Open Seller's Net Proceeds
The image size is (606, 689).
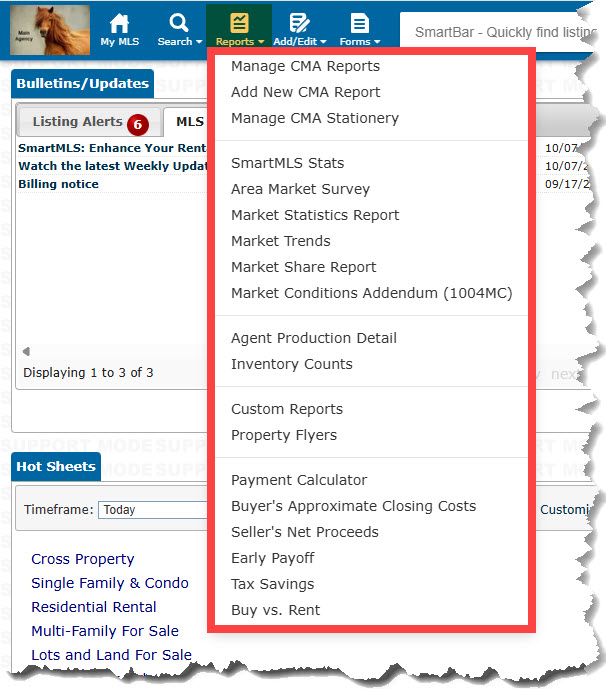tap(305, 532)
